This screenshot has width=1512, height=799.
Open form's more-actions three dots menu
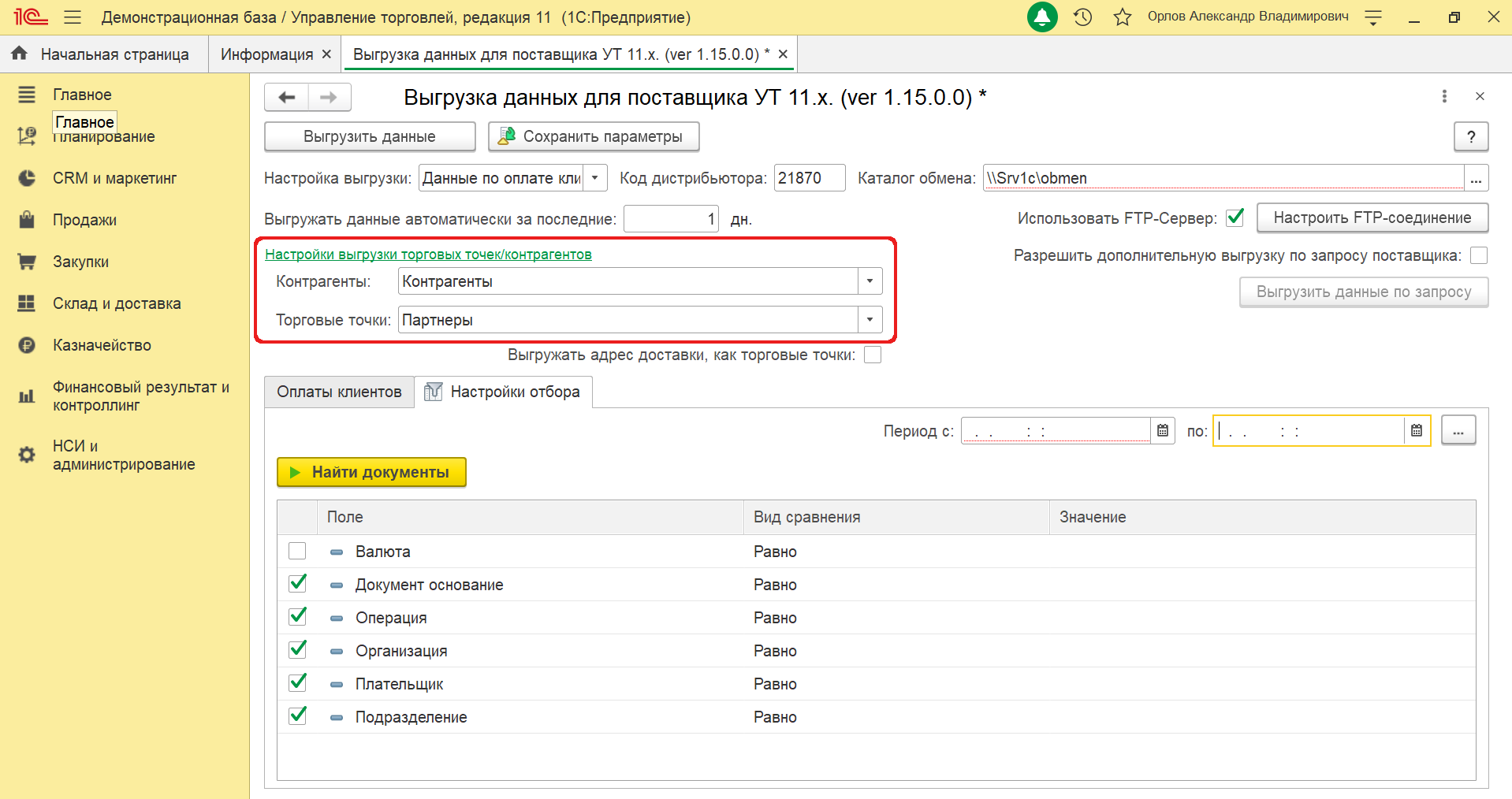(x=1444, y=96)
